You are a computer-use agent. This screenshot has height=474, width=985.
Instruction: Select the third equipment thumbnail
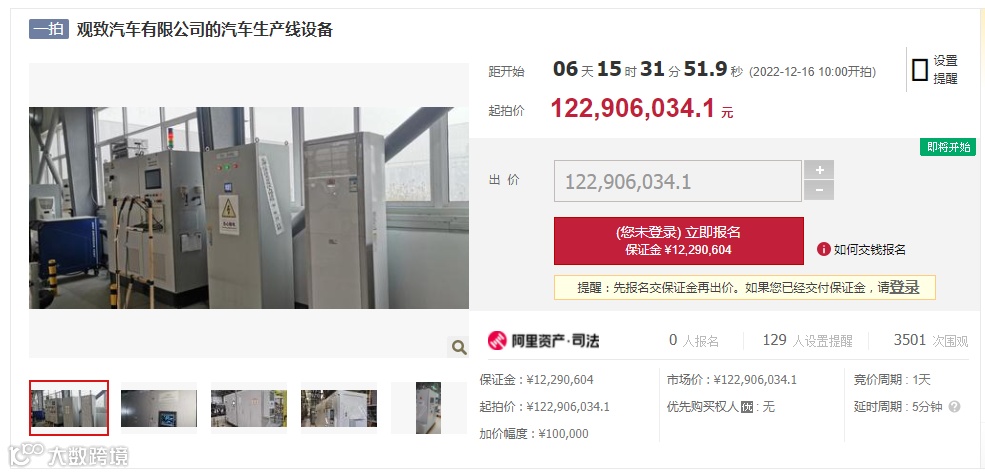(249, 408)
